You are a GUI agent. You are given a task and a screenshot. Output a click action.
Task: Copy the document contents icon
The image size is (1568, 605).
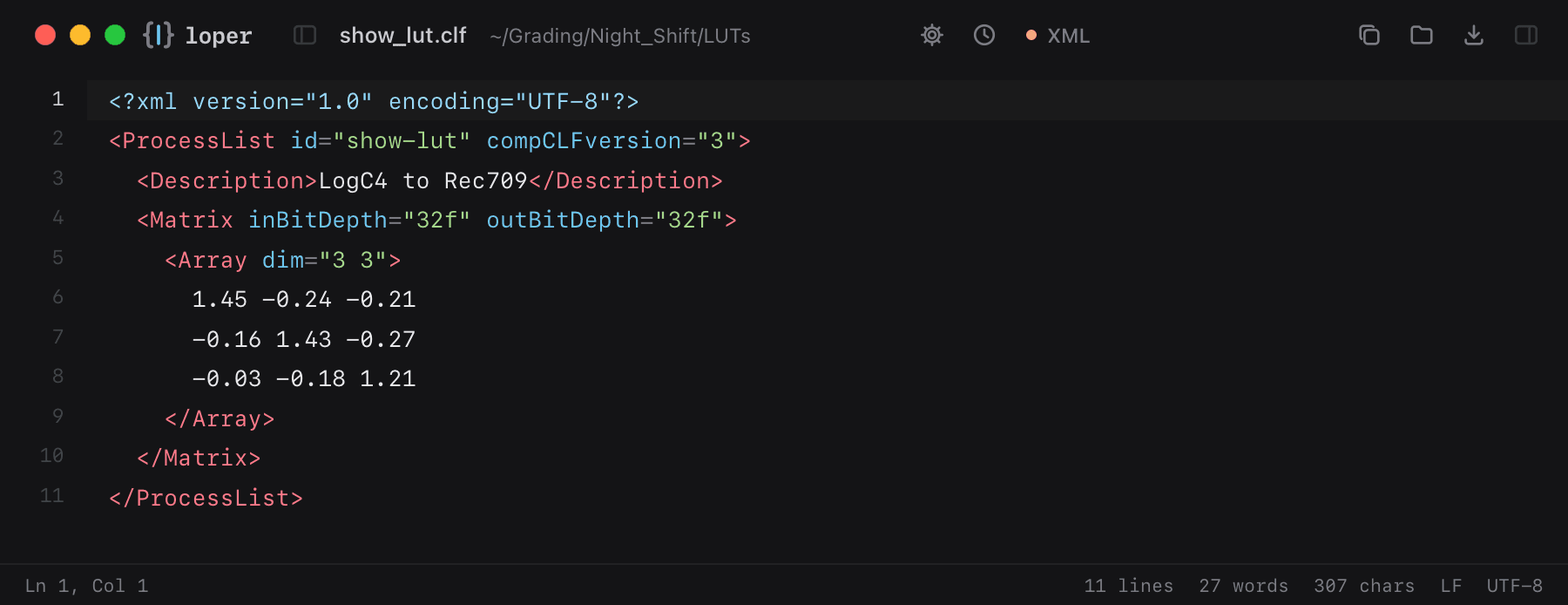(x=1369, y=35)
